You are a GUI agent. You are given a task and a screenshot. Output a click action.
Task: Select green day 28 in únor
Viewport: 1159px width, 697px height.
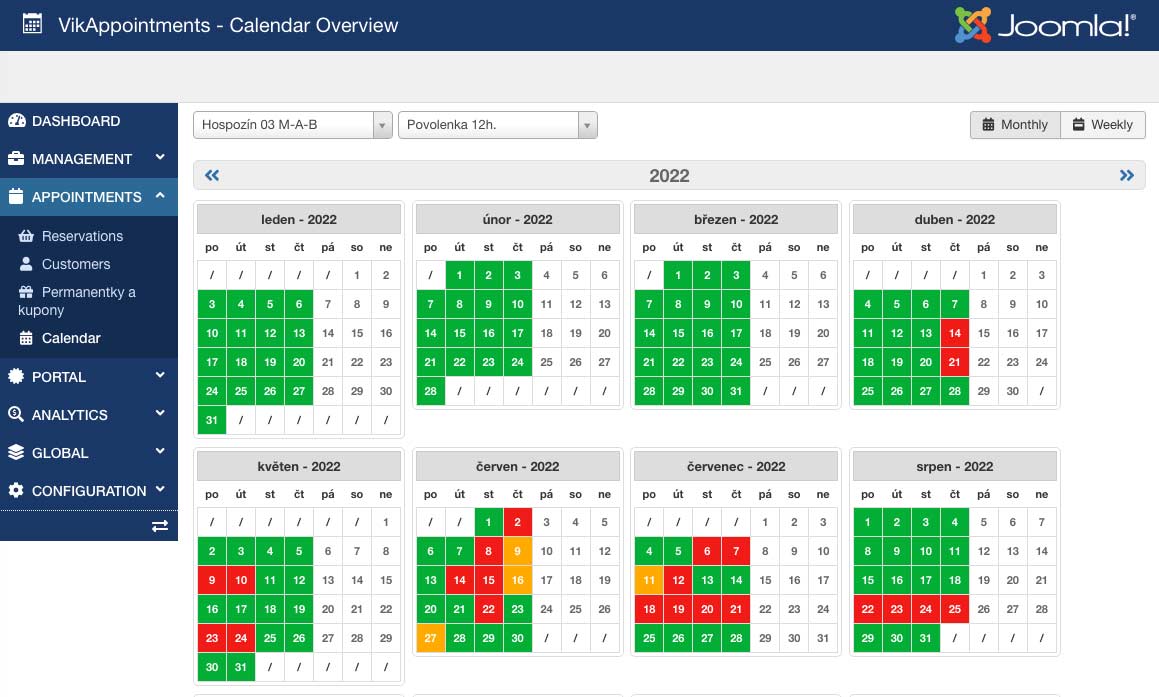430,391
